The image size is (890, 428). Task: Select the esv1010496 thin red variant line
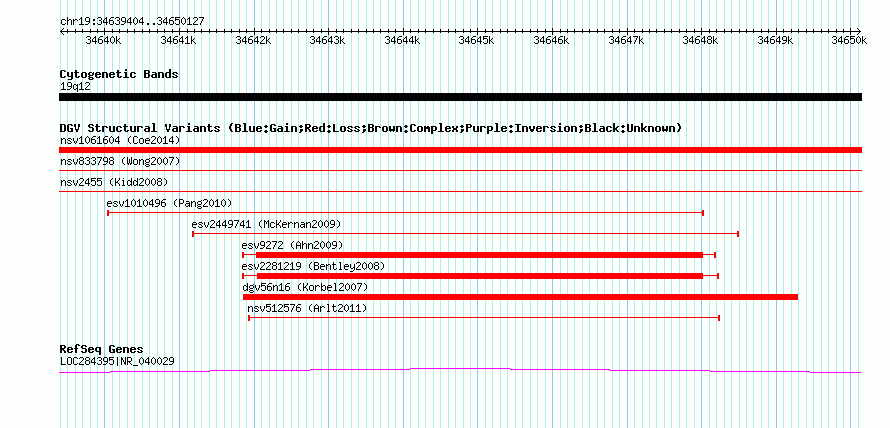pos(405,213)
